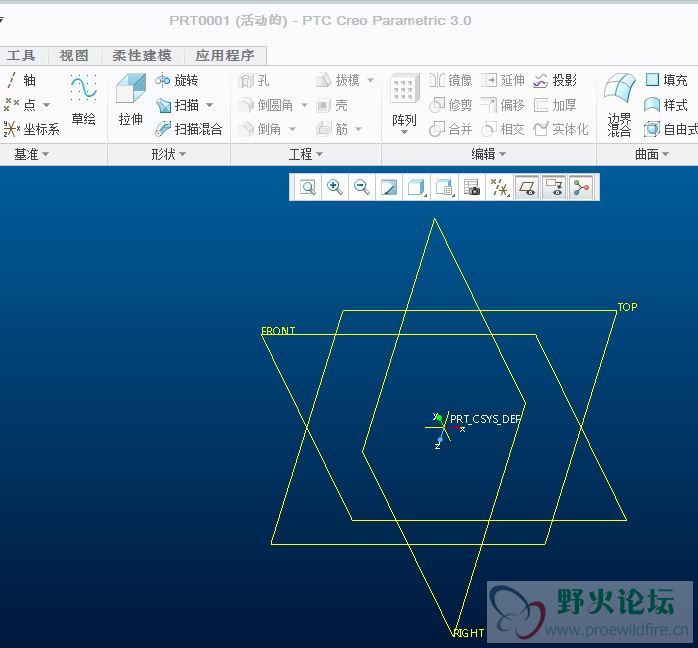Expand the 曲面 group overflow
This screenshot has width=698, height=648.
pyautogui.click(x=652, y=154)
